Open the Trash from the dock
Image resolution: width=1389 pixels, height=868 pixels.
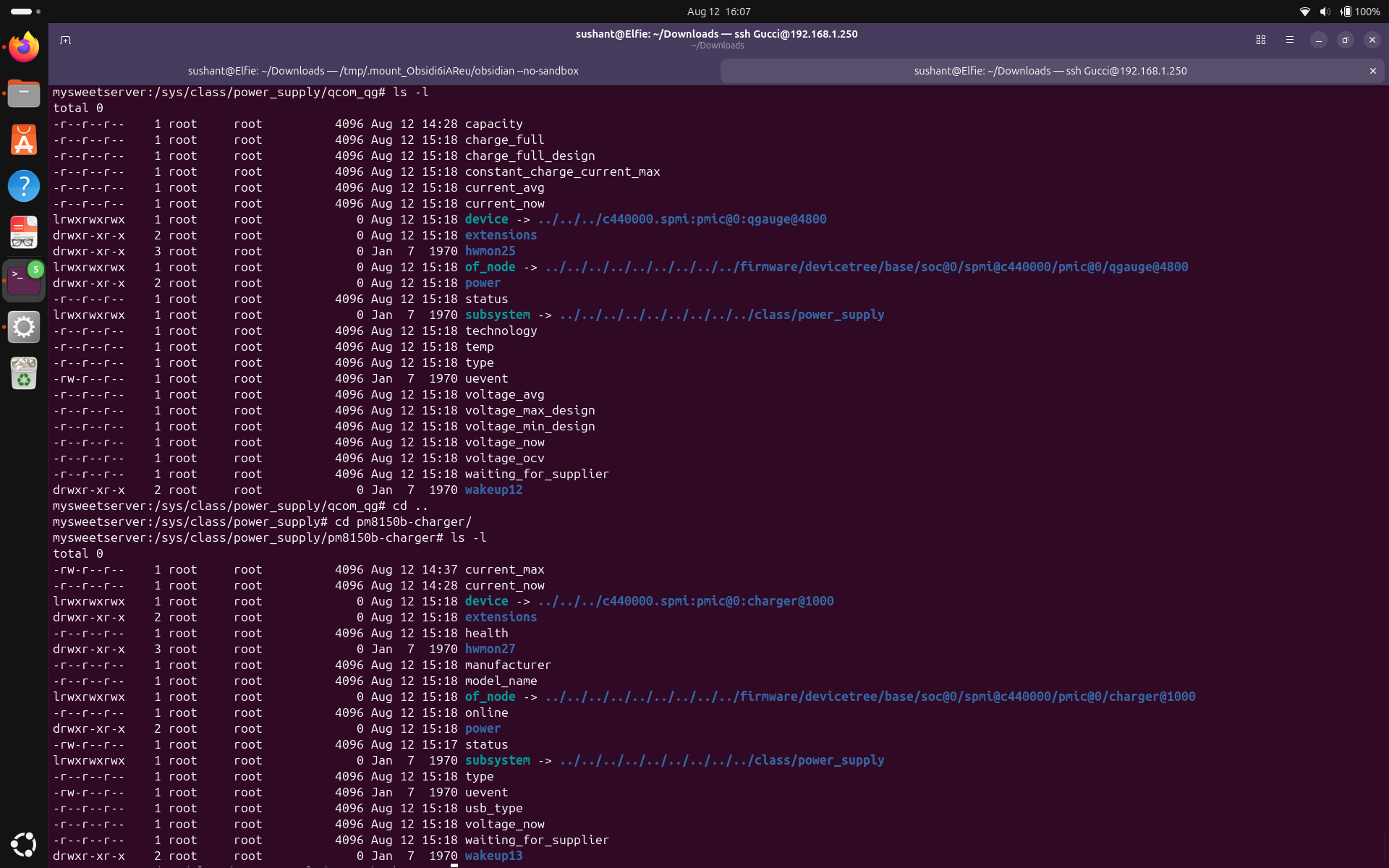click(x=24, y=373)
